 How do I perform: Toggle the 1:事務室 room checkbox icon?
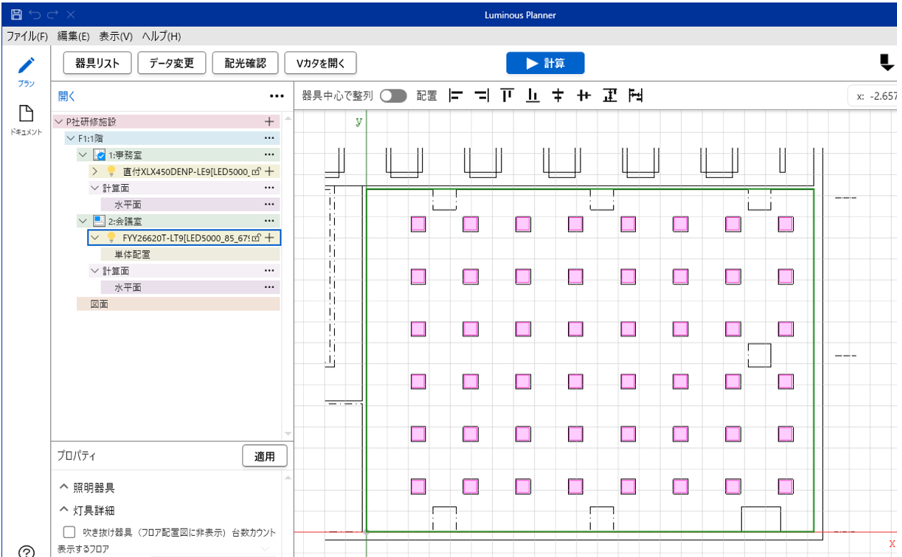[x=99, y=155]
